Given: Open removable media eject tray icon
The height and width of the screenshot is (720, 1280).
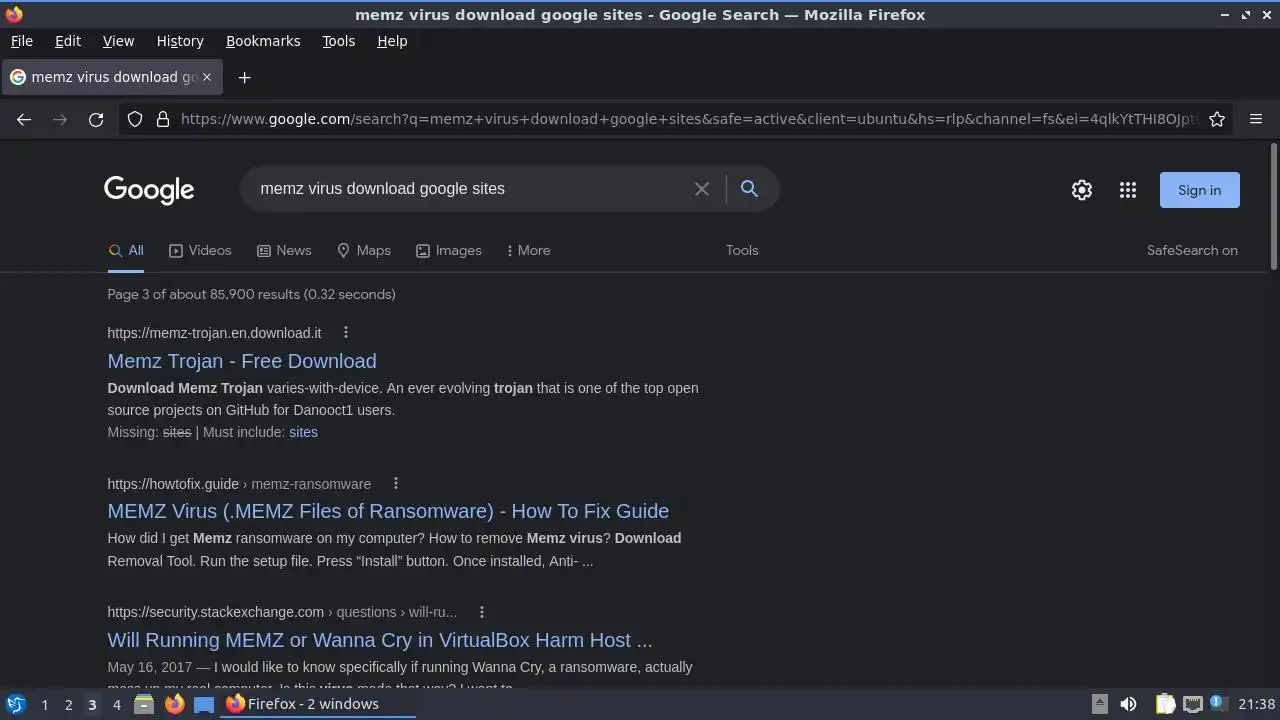Looking at the screenshot, I should [1099, 704].
